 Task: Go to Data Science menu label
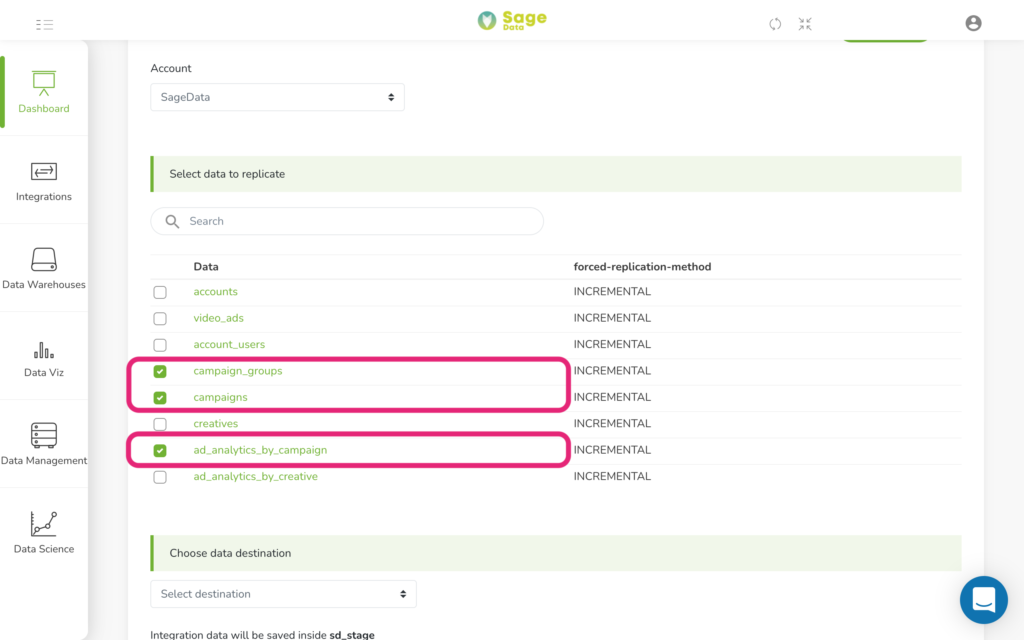pyautogui.click(x=44, y=549)
